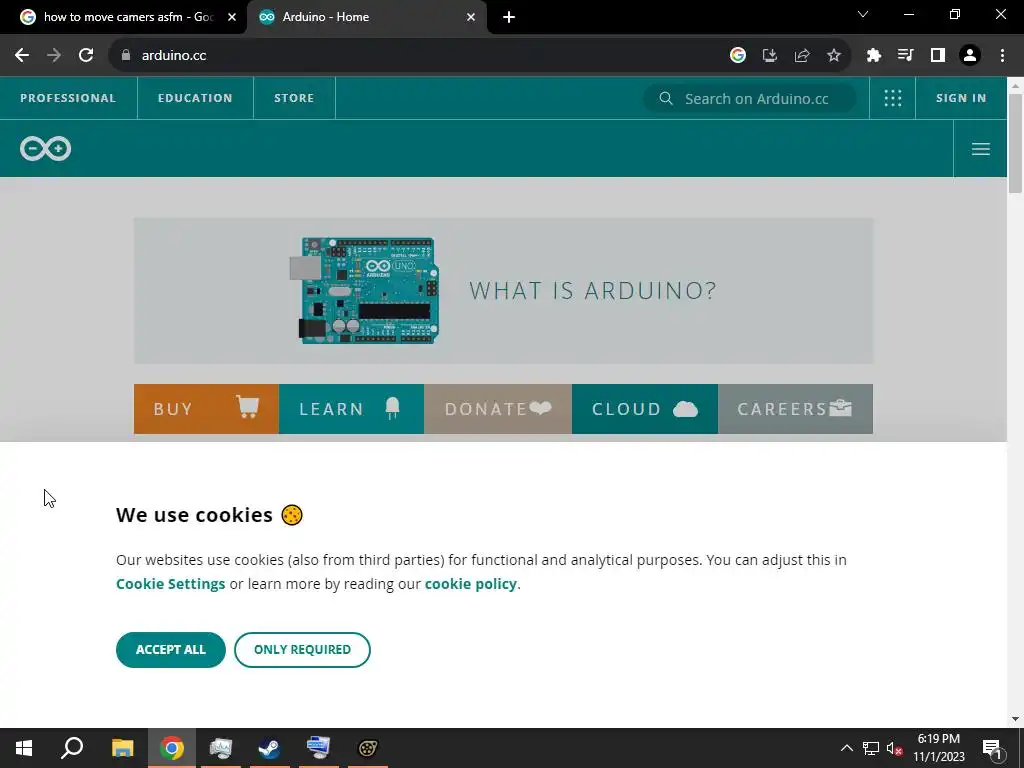Open the tab search chevron
The width and height of the screenshot is (1024, 768).
coord(863,14)
